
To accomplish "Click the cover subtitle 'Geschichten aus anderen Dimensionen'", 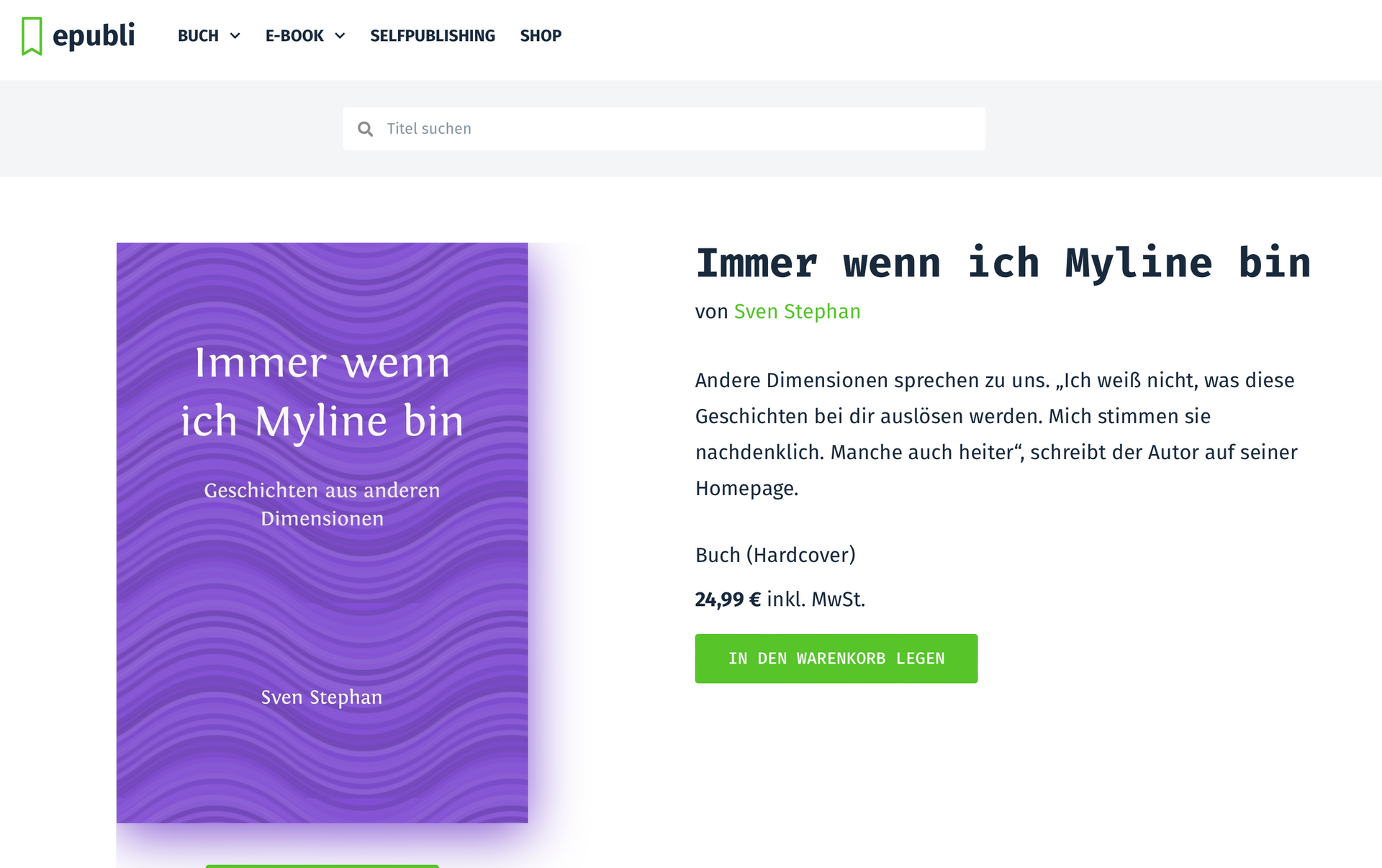I will (x=322, y=504).
